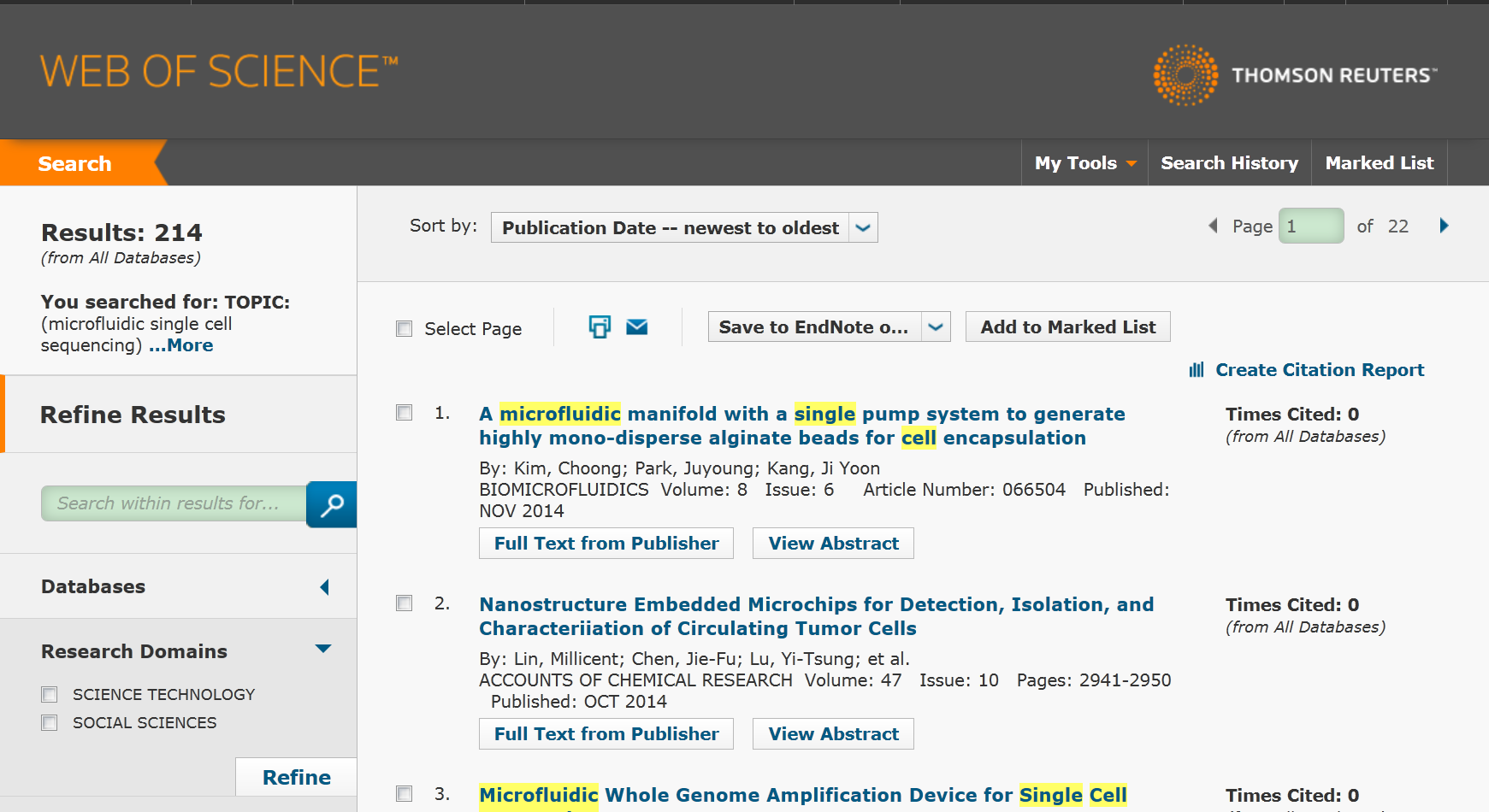Open View Abstract for first result

[x=833, y=544]
